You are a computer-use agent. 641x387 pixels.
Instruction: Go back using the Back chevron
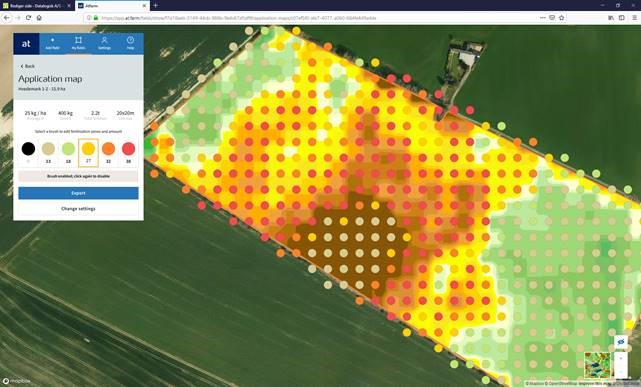27,66
